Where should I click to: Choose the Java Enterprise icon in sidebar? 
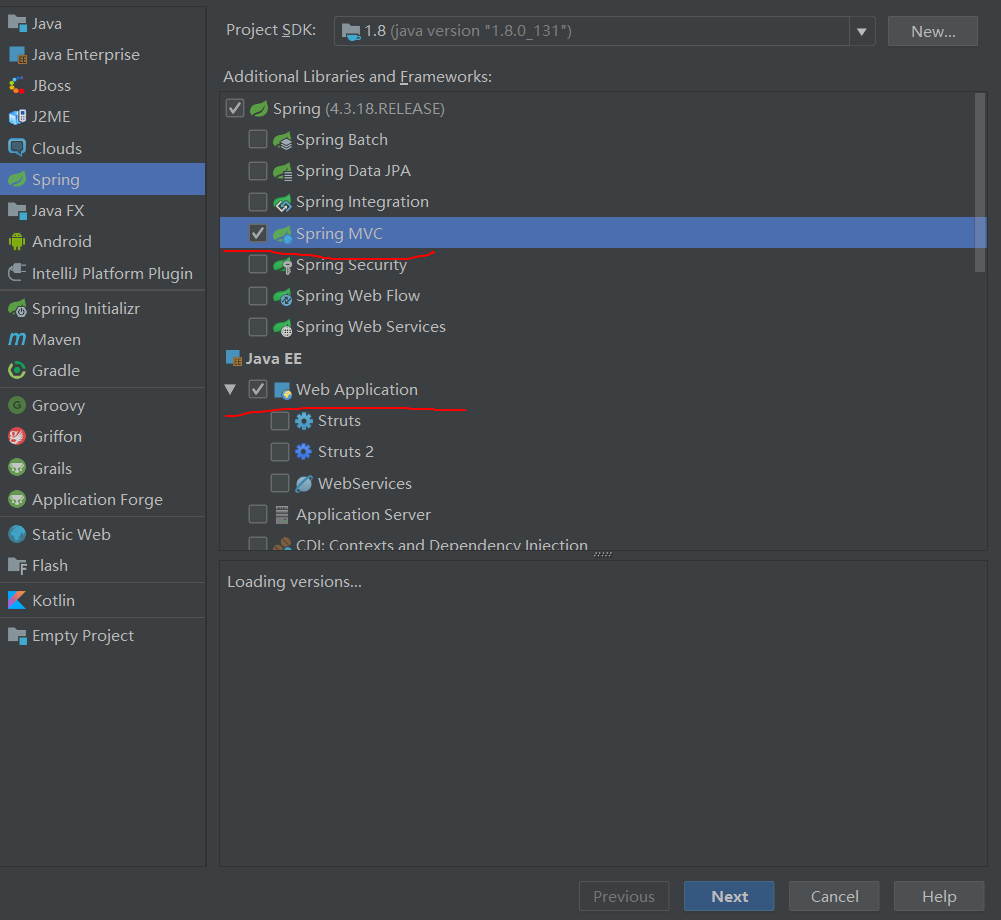[17, 55]
